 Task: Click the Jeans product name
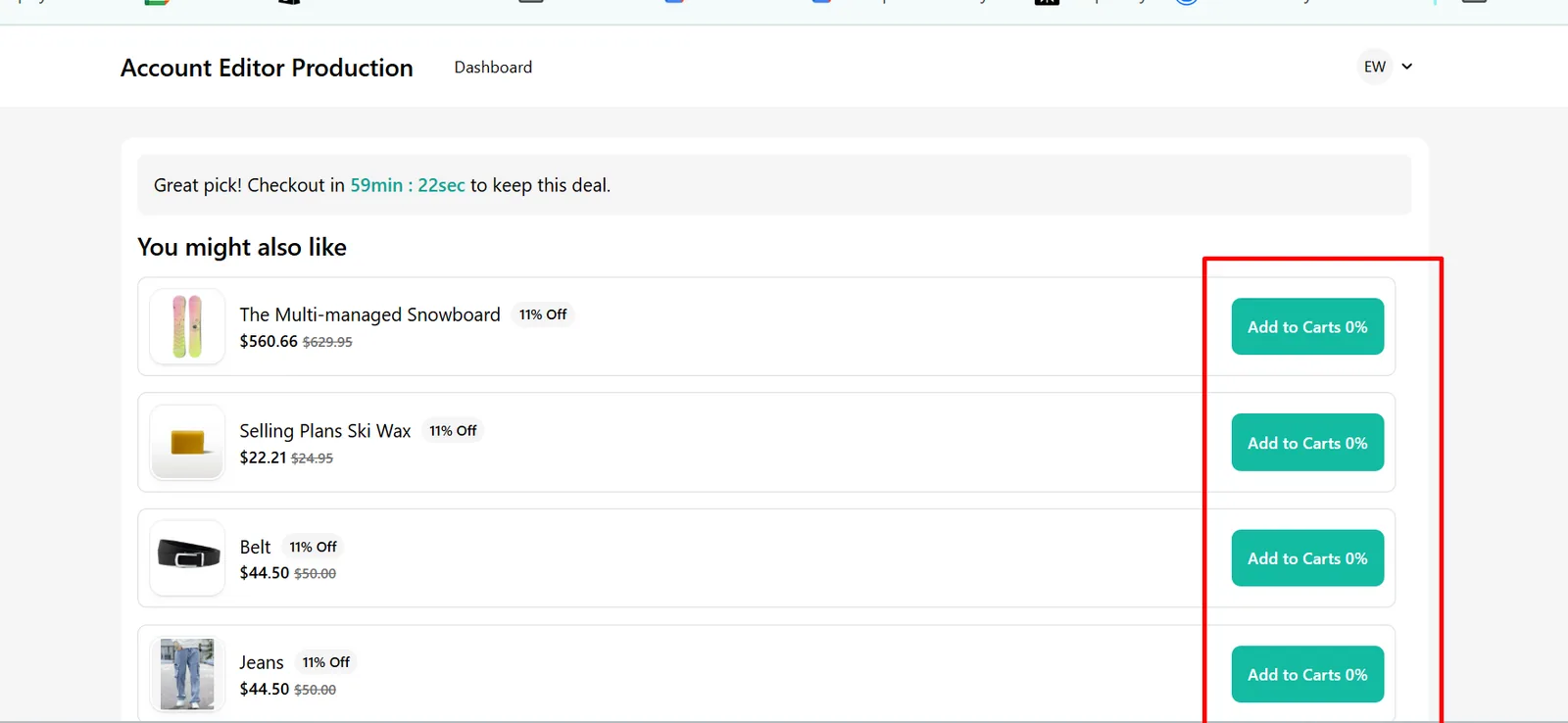(x=262, y=662)
